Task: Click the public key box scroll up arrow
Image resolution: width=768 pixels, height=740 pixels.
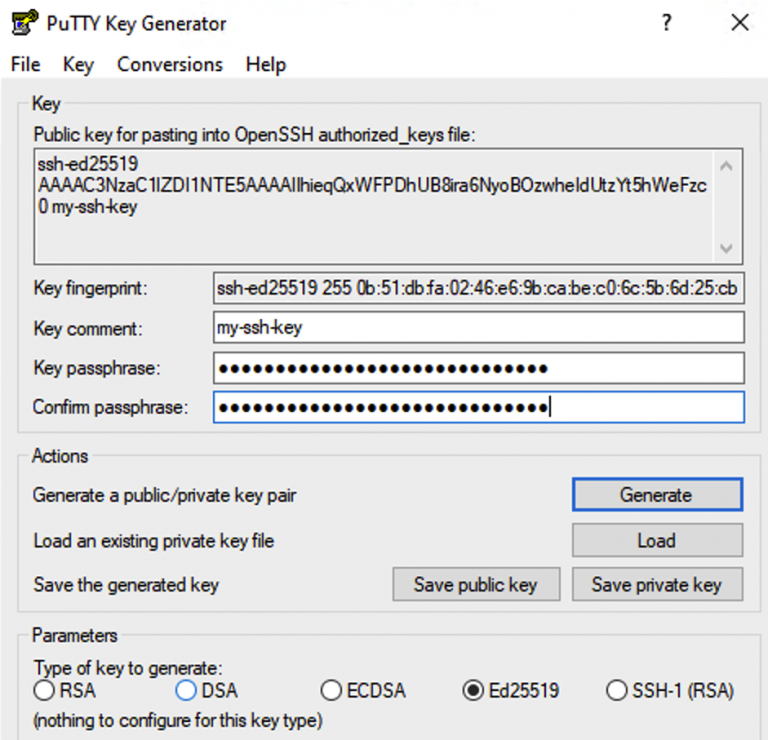Action: [726, 167]
